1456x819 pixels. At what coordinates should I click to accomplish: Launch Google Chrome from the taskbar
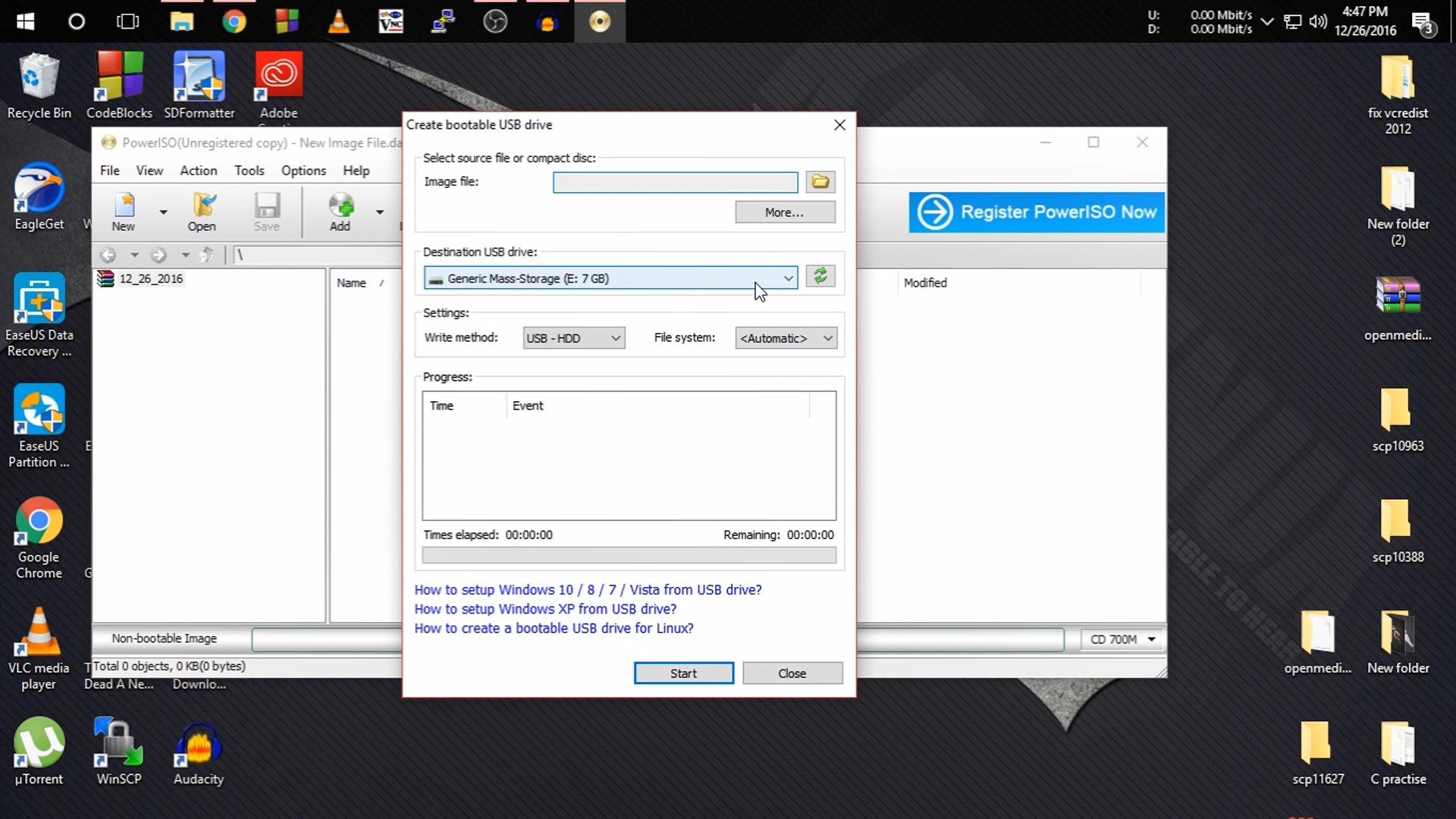234,21
